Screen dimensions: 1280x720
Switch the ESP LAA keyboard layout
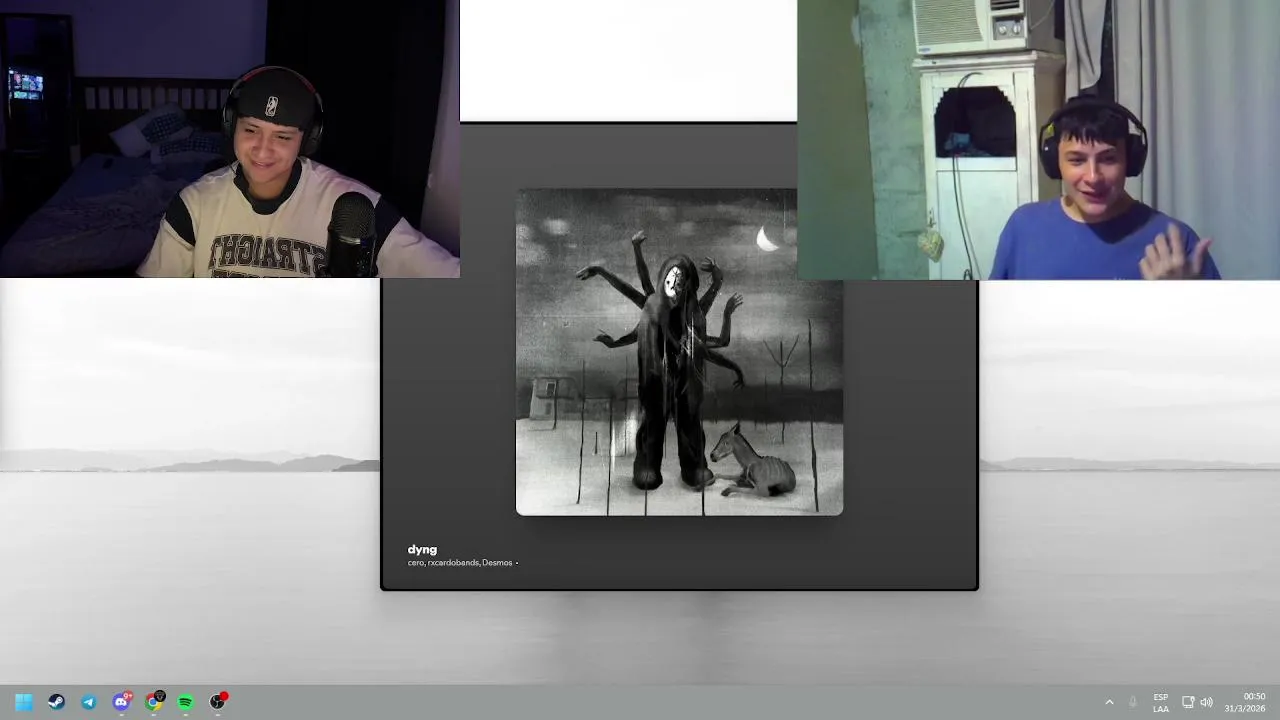point(1160,703)
